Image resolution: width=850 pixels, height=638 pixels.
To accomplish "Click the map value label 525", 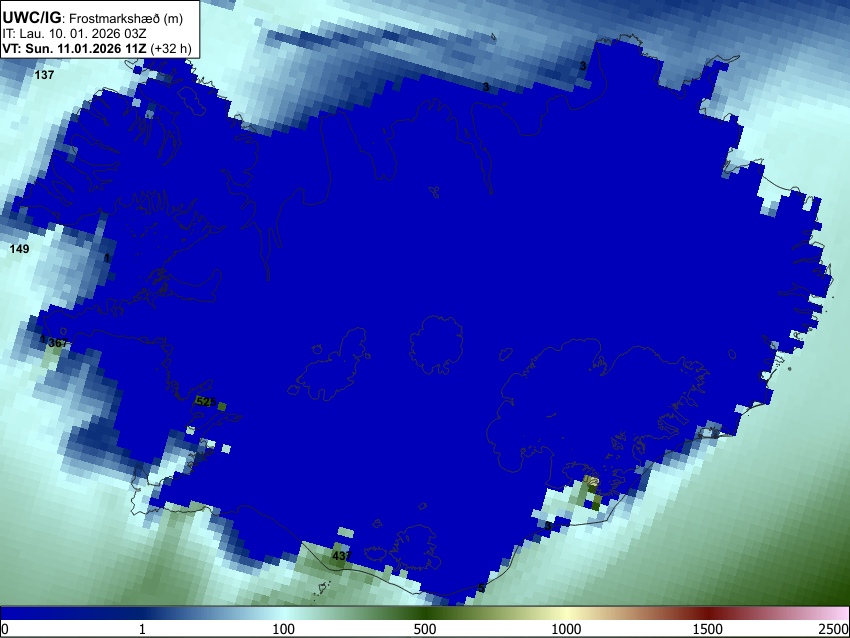I will (x=206, y=402).
